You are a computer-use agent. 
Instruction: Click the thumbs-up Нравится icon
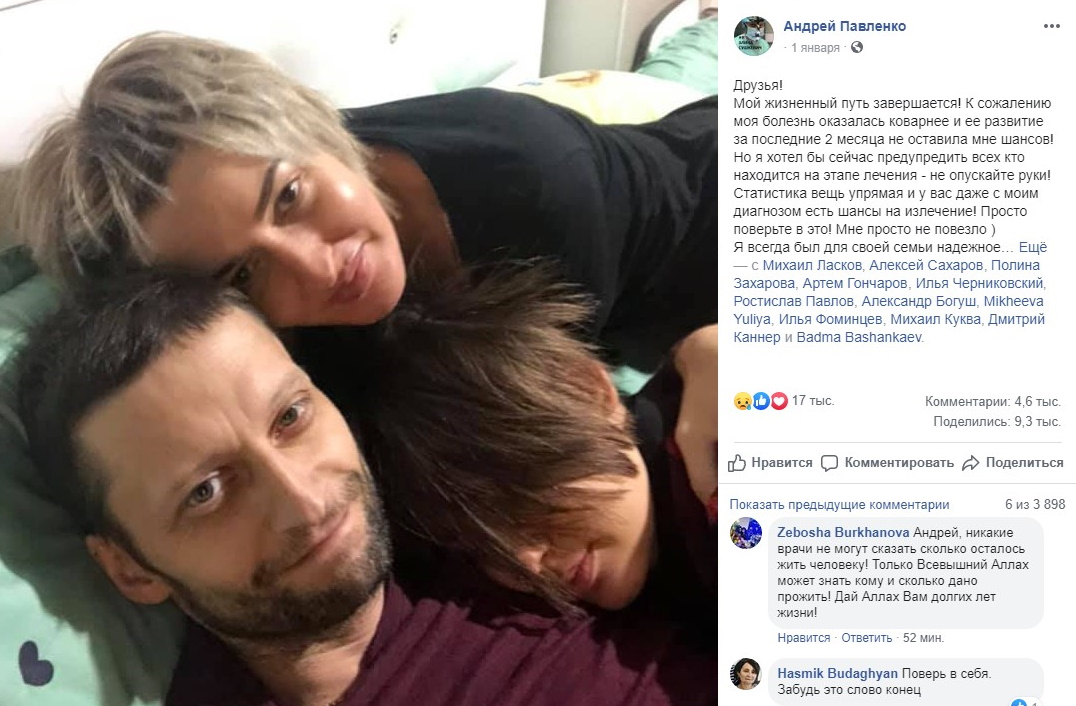point(737,463)
